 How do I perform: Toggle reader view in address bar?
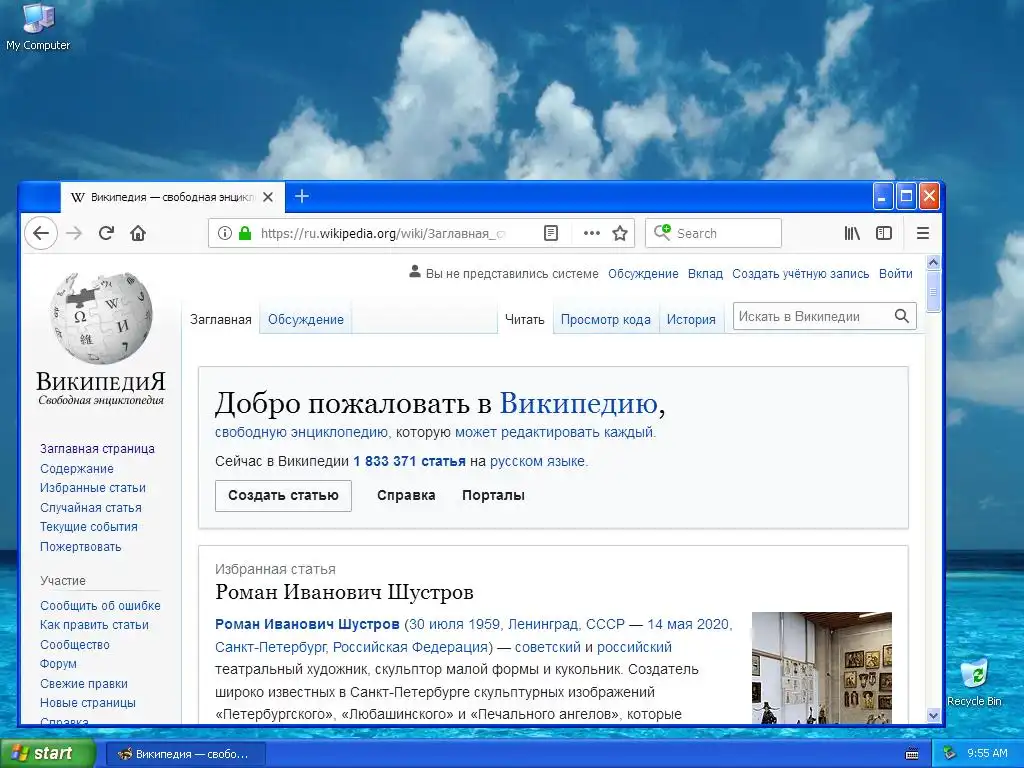(x=551, y=233)
